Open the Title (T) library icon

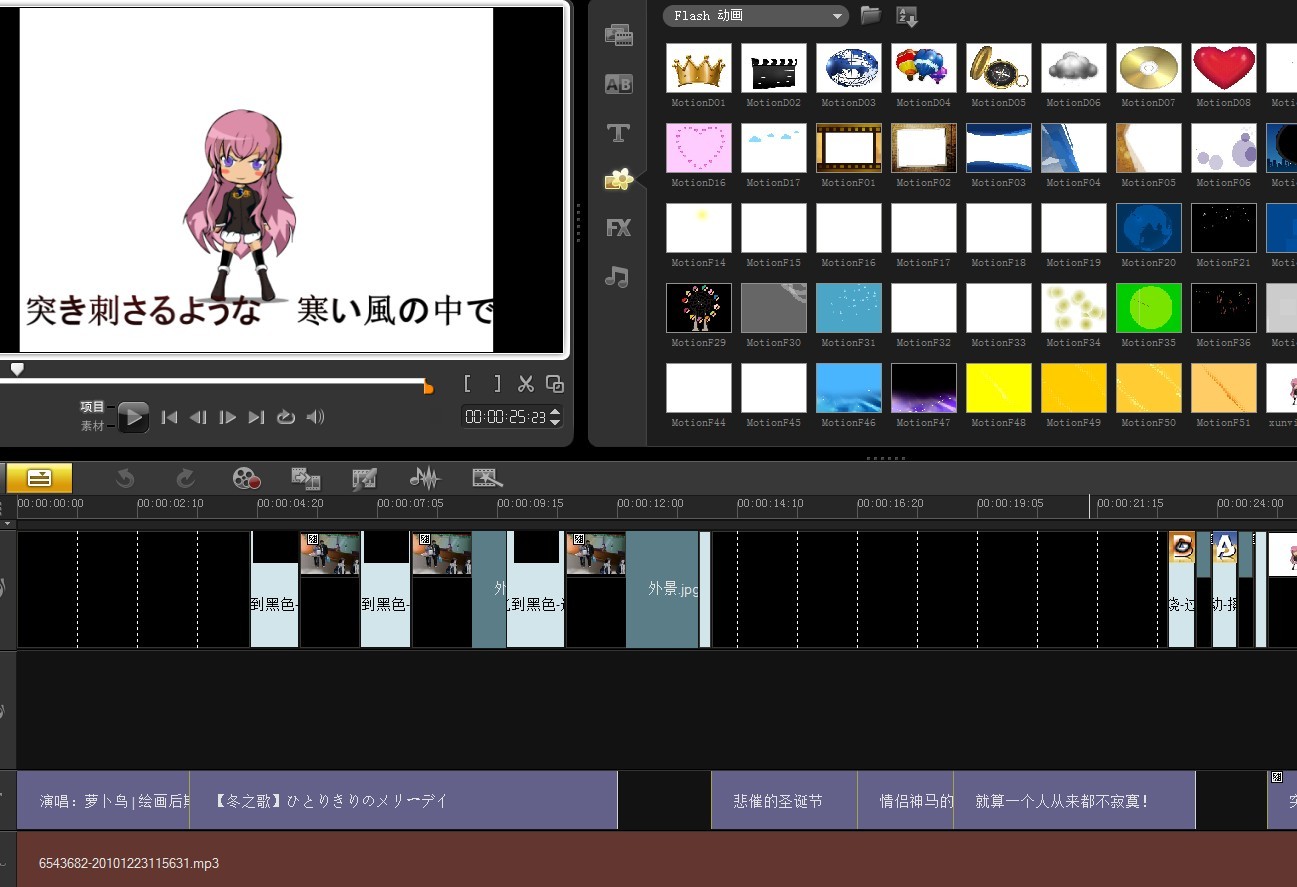[x=619, y=132]
